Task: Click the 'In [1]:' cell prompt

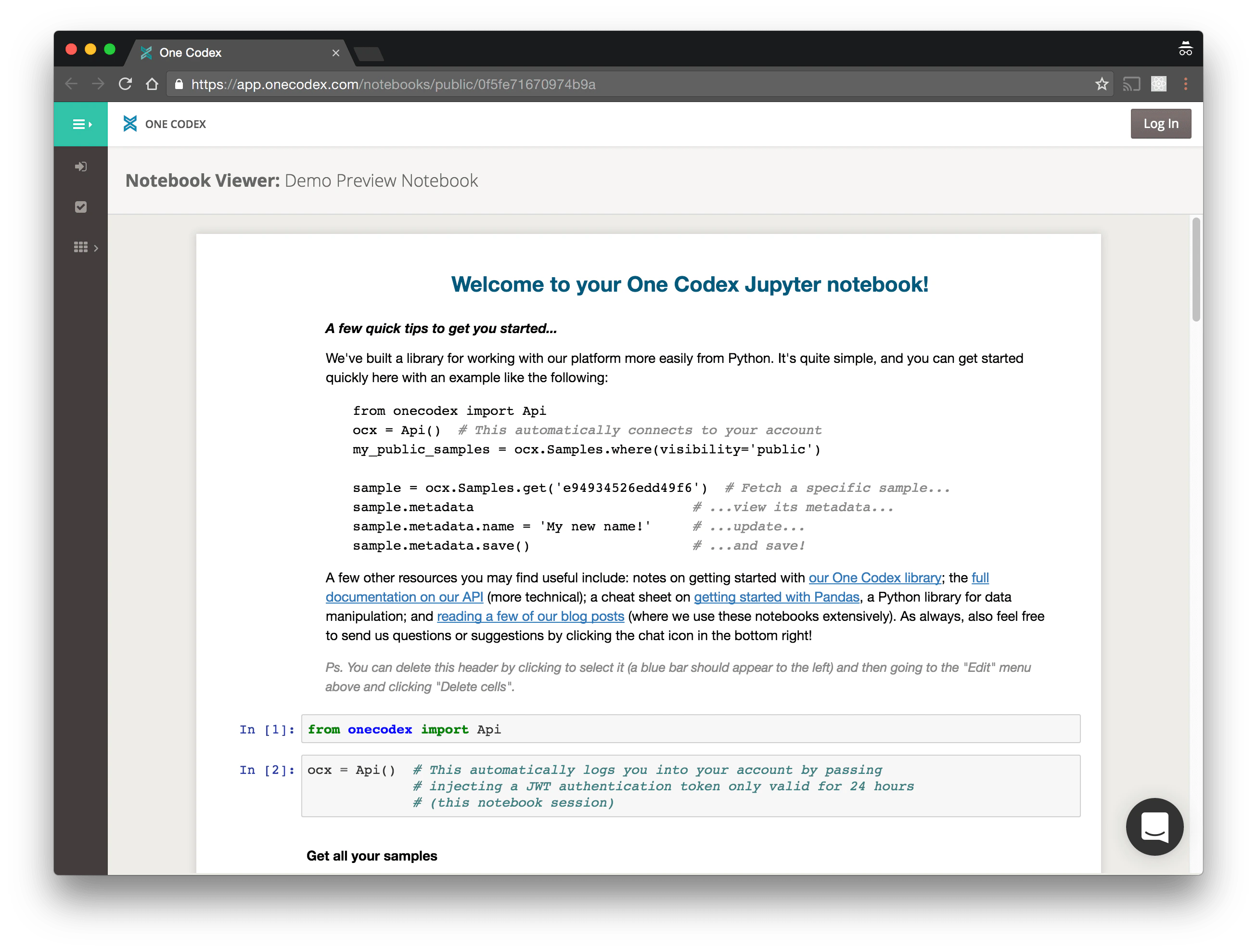Action: click(267, 729)
